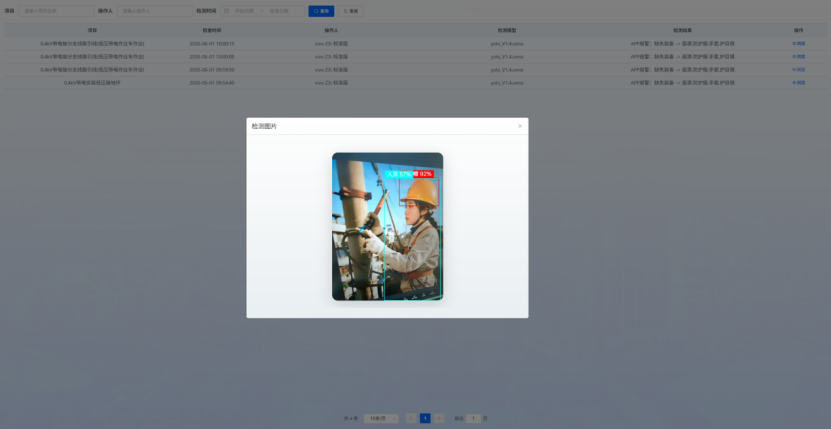Focus the 项目 name input field
831x429 pixels.
click(x=57, y=11)
